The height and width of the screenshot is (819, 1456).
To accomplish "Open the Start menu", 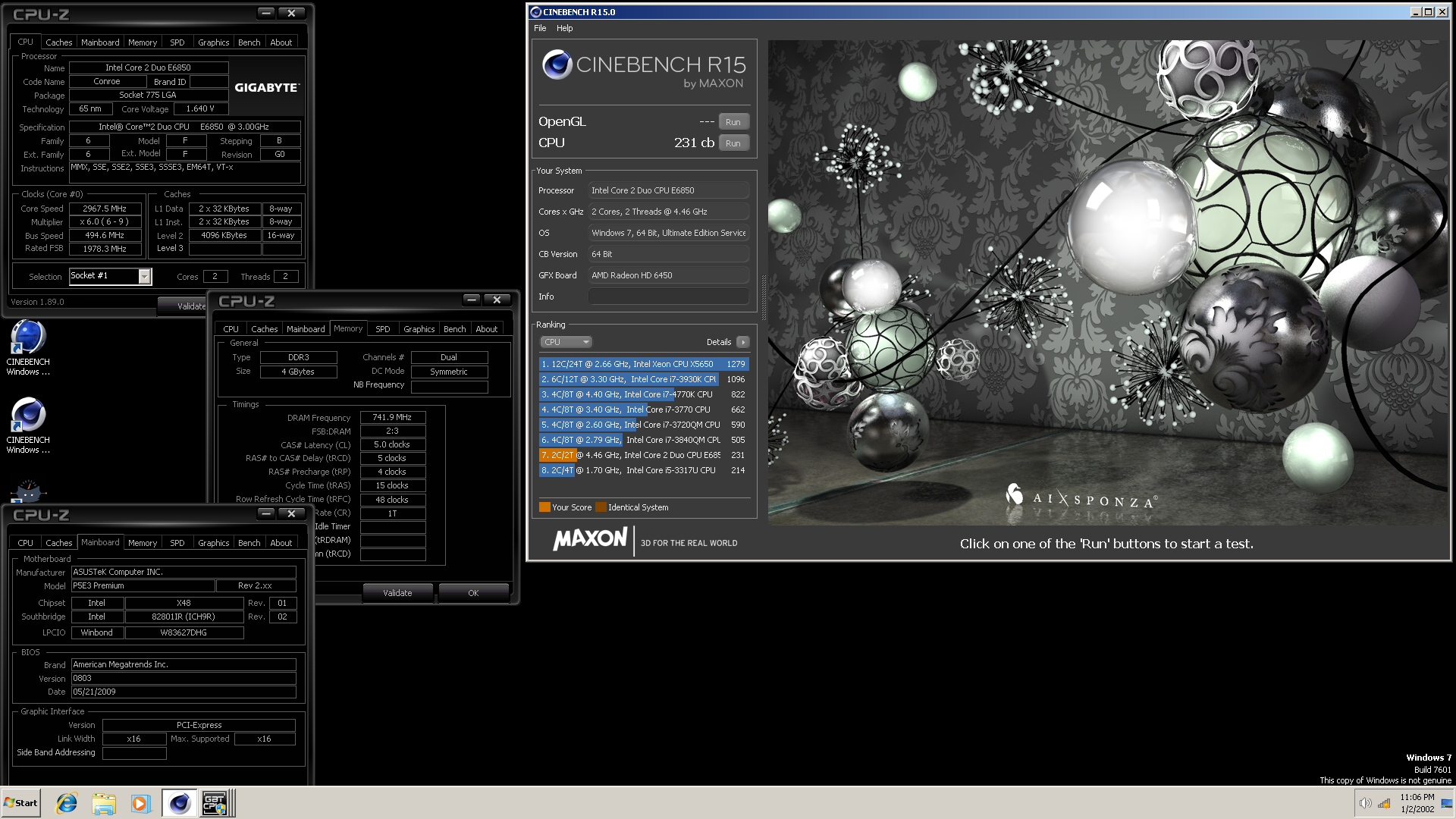I will [21, 803].
